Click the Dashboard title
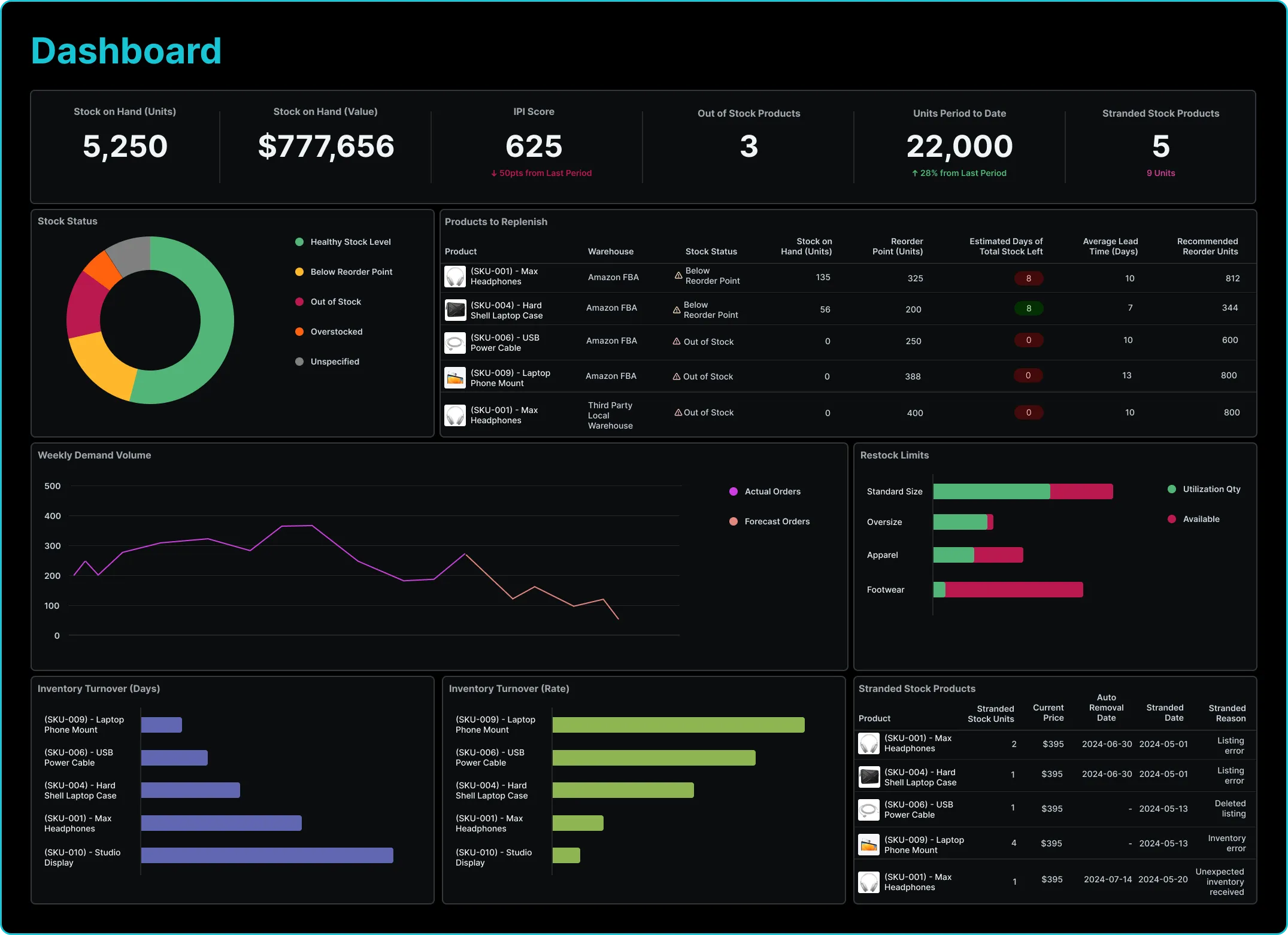 coord(126,51)
